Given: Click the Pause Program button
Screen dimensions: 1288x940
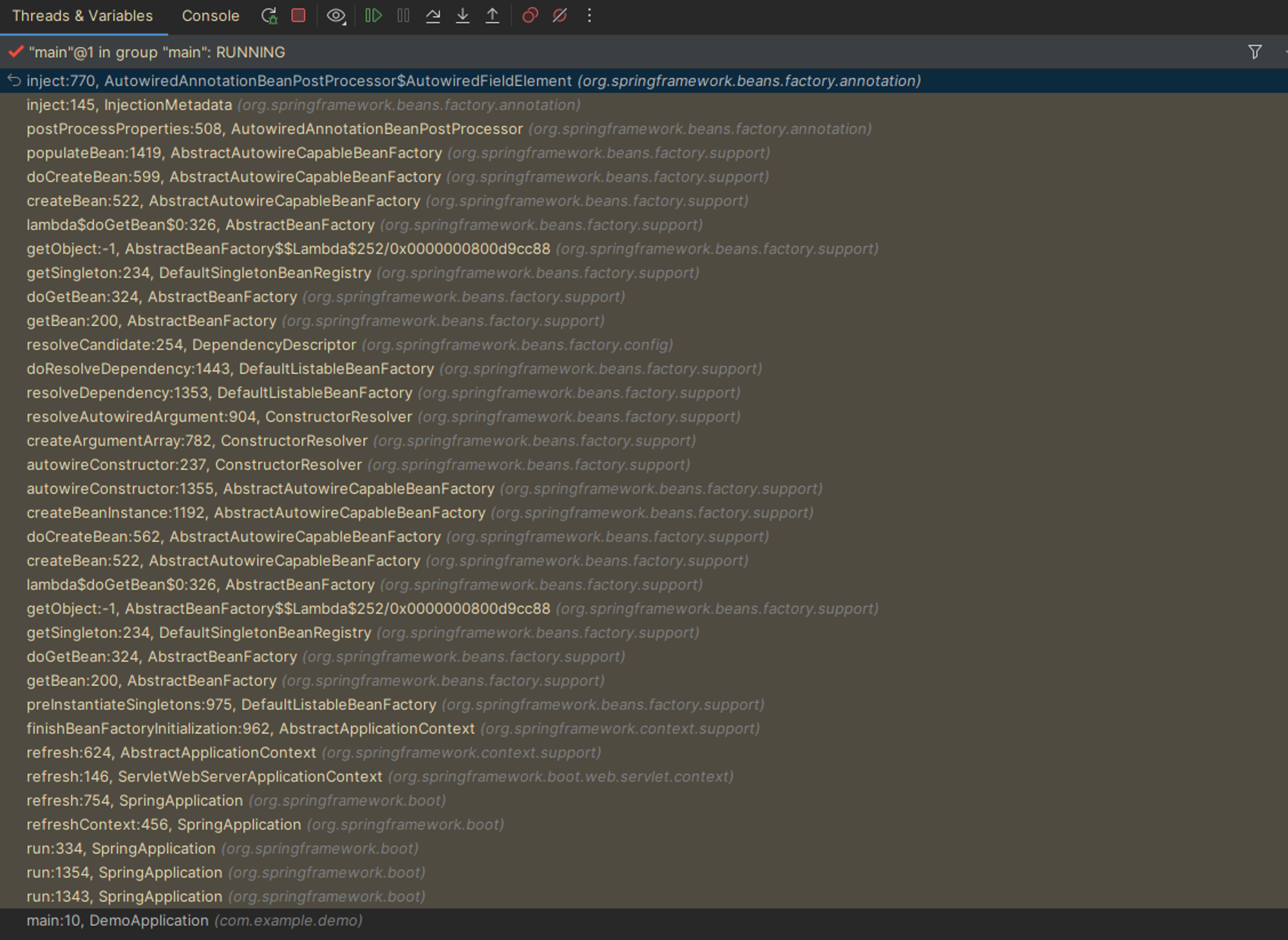Looking at the screenshot, I should (x=403, y=15).
